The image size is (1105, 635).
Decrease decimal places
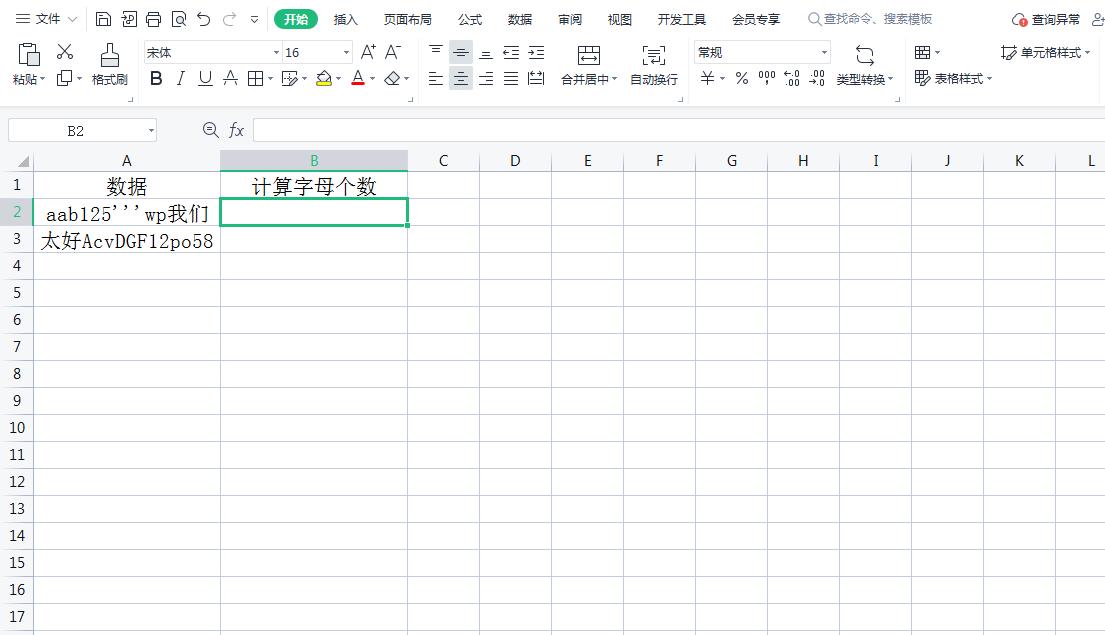click(x=817, y=78)
